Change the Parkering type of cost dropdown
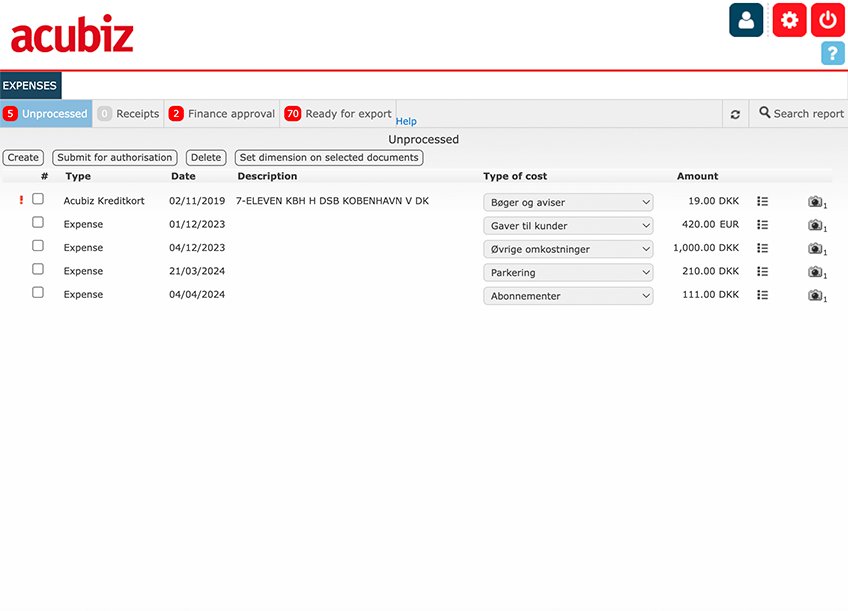Image resolution: width=848 pixels, height=611 pixels. pyautogui.click(x=567, y=273)
